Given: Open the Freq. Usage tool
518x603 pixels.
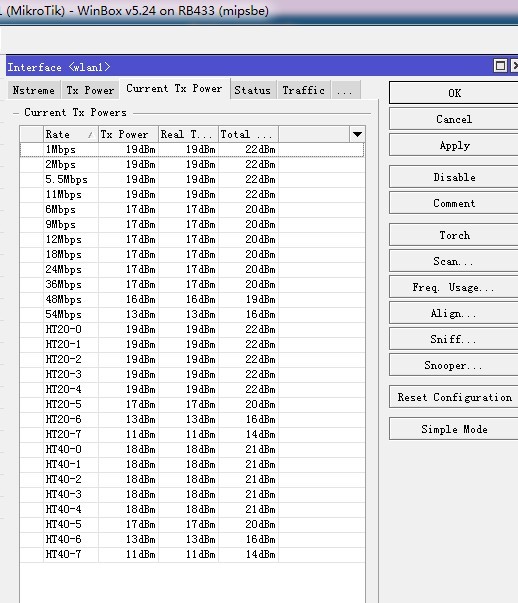Looking at the screenshot, I should point(454,287).
